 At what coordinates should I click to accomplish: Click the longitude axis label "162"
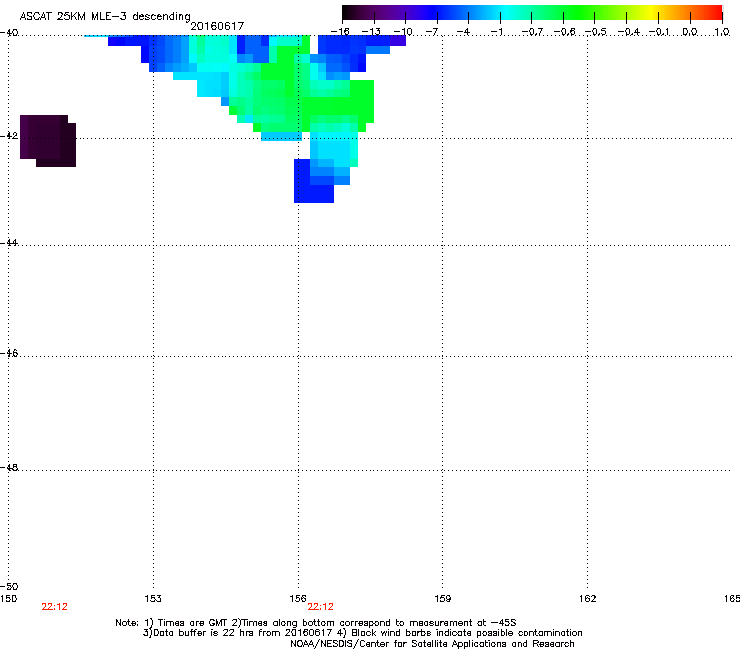tap(588, 599)
